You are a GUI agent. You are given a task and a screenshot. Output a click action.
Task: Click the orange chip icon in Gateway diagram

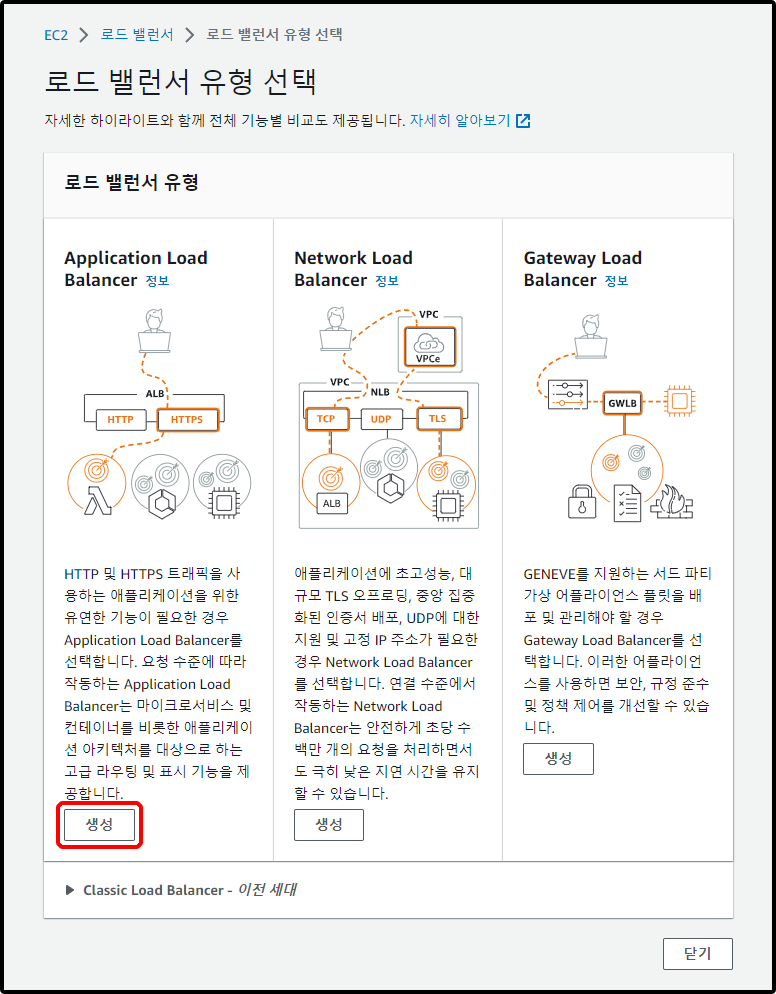[x=679, y=401]
